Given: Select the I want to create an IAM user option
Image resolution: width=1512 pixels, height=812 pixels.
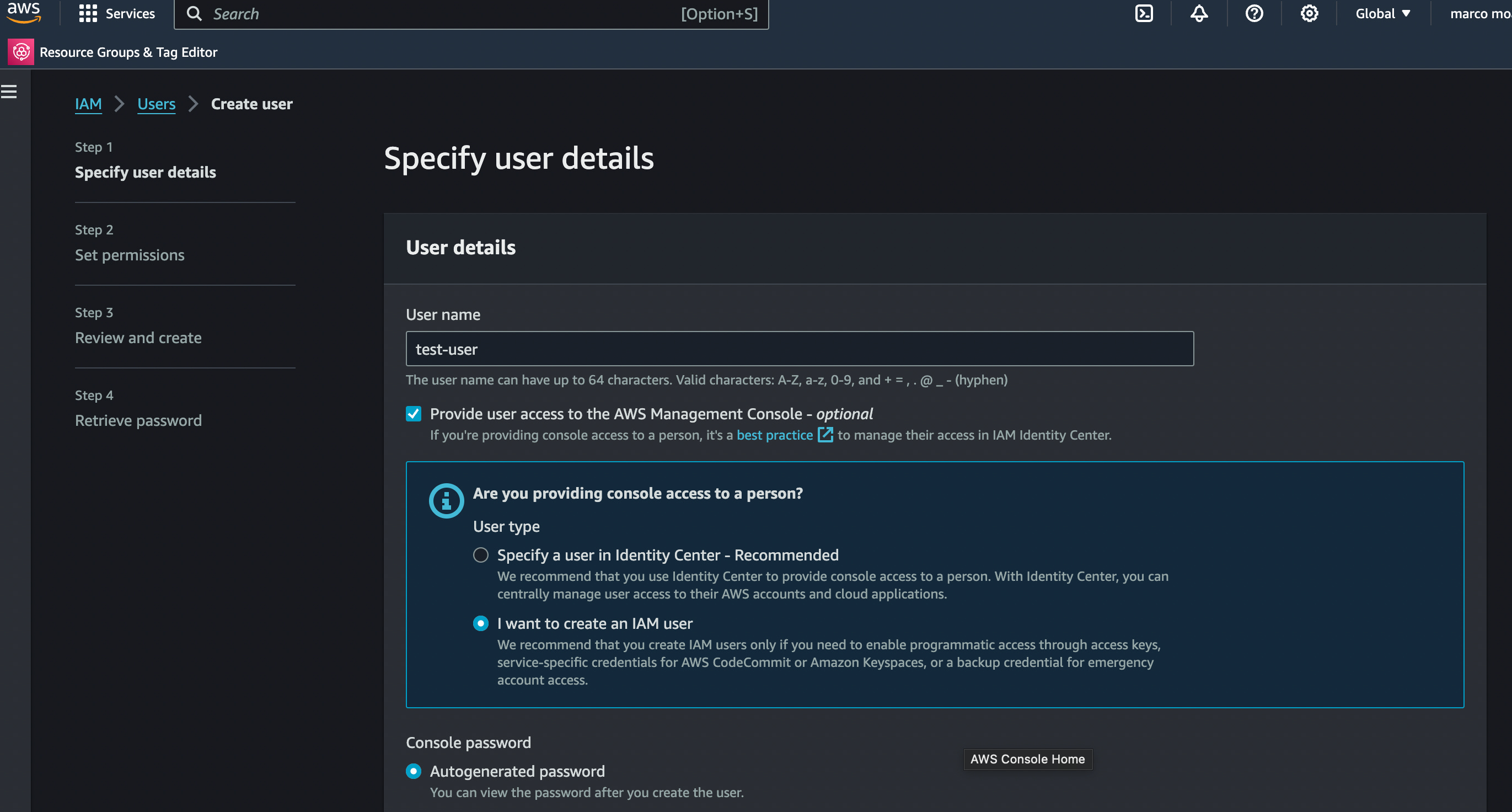Looking at the screenshot, I should pyautogui.click(x=481, y=623).
